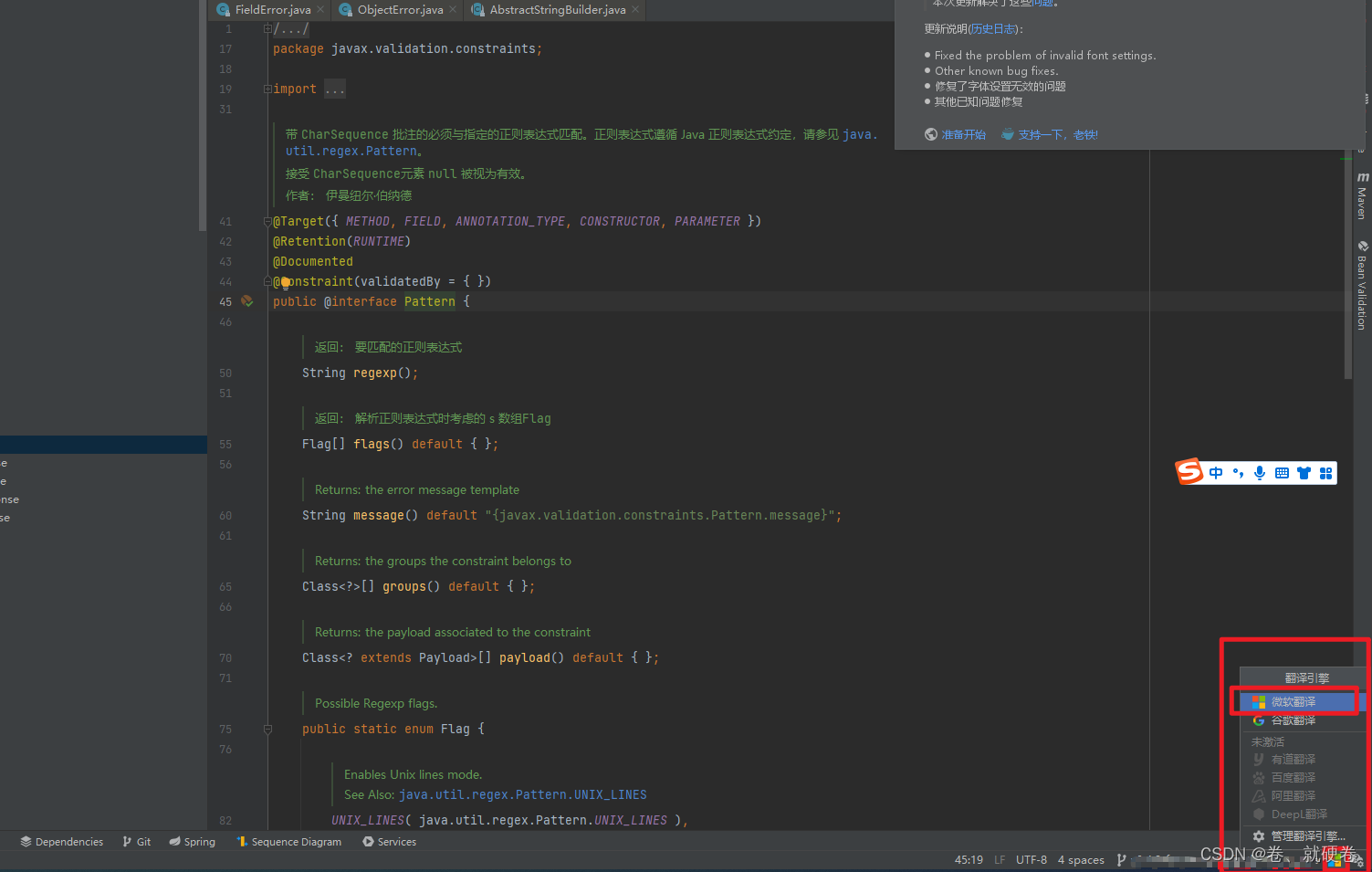Open the Bean Validation tool window
Image resolution: width=1372 pixels, height=872 pixels.
1362,284
